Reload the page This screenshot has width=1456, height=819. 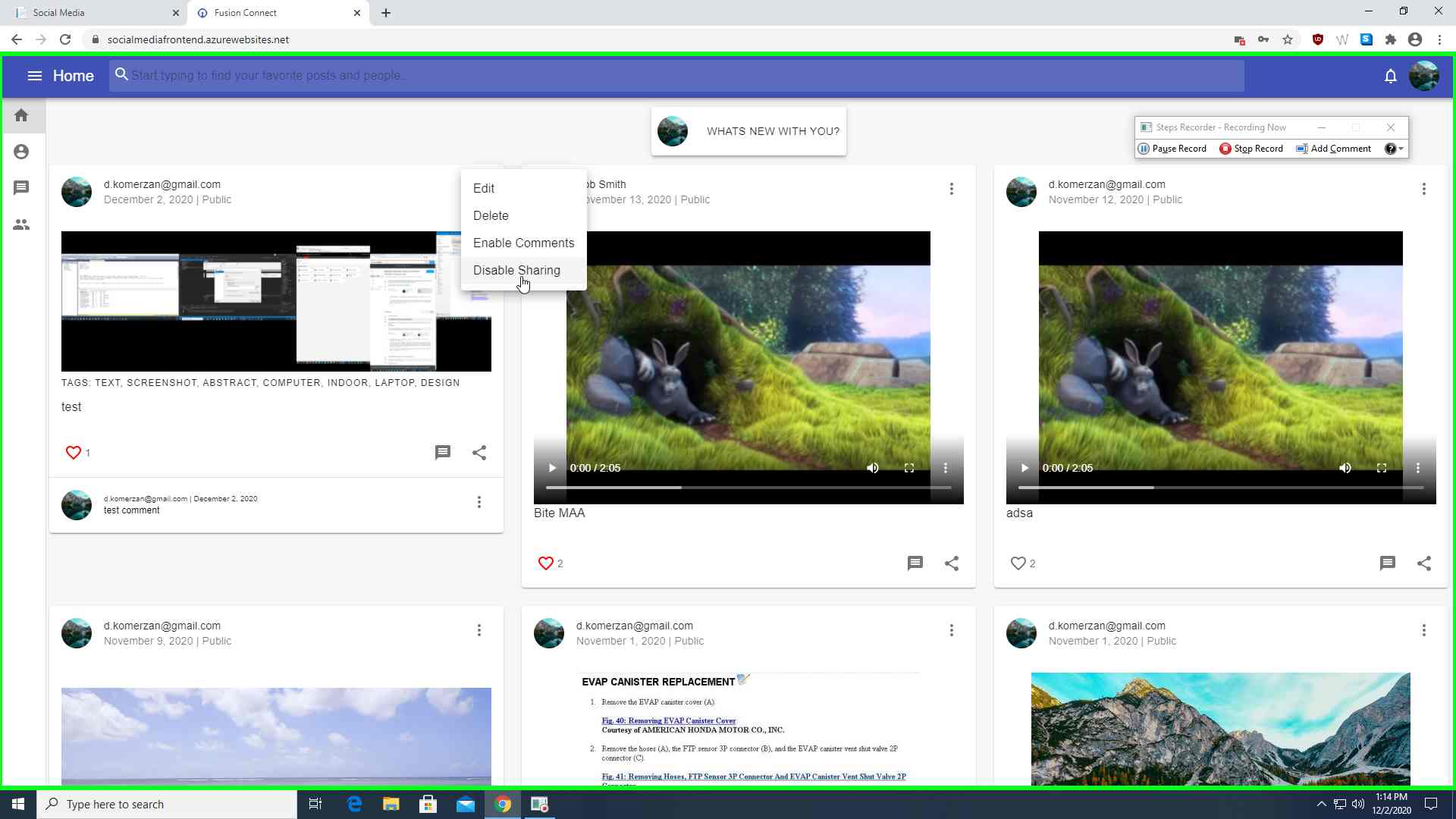65,39
